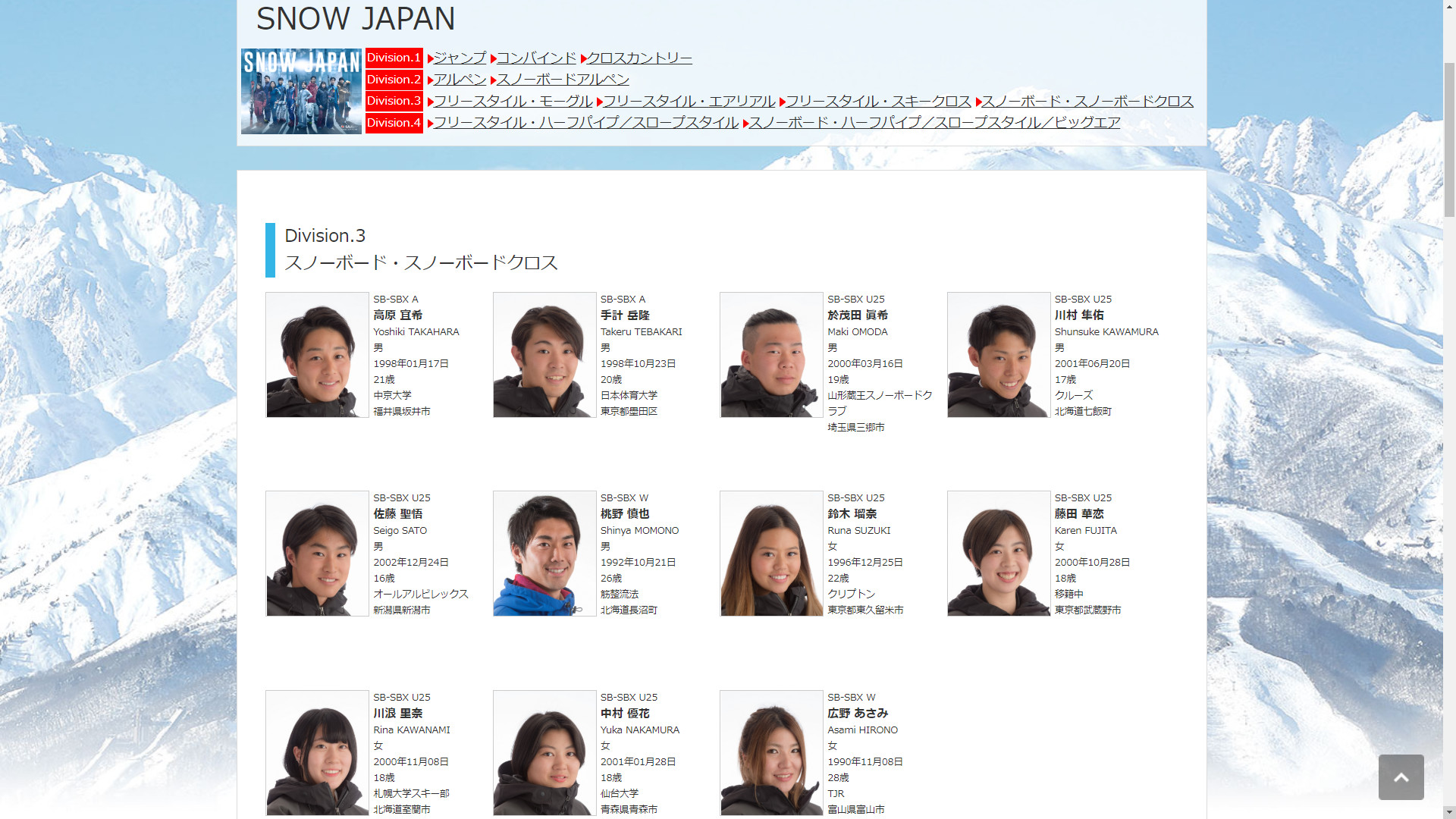Open the freestyle halfpipe/slopestyle link
The image size is (1456, 819).
click(585, 123)
